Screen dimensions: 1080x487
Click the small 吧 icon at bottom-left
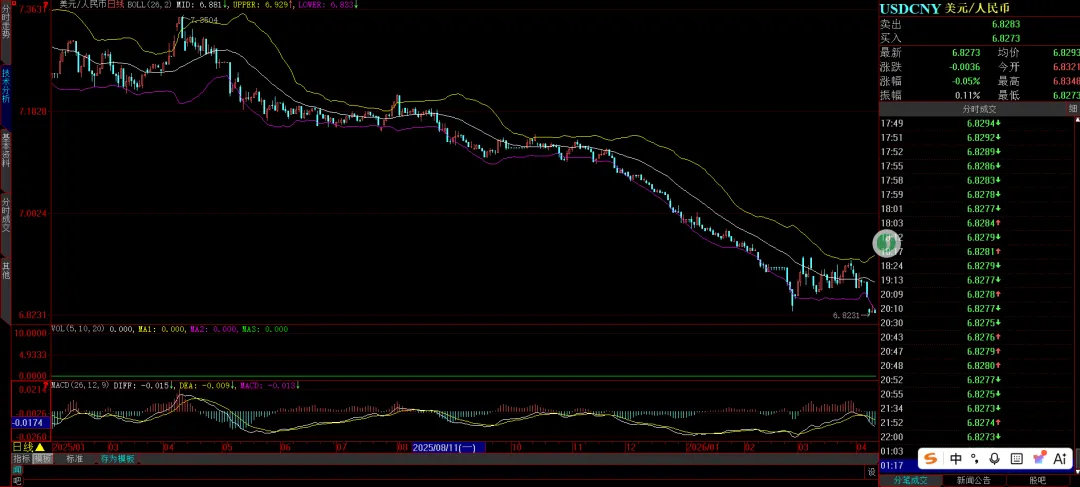(18, 481)
